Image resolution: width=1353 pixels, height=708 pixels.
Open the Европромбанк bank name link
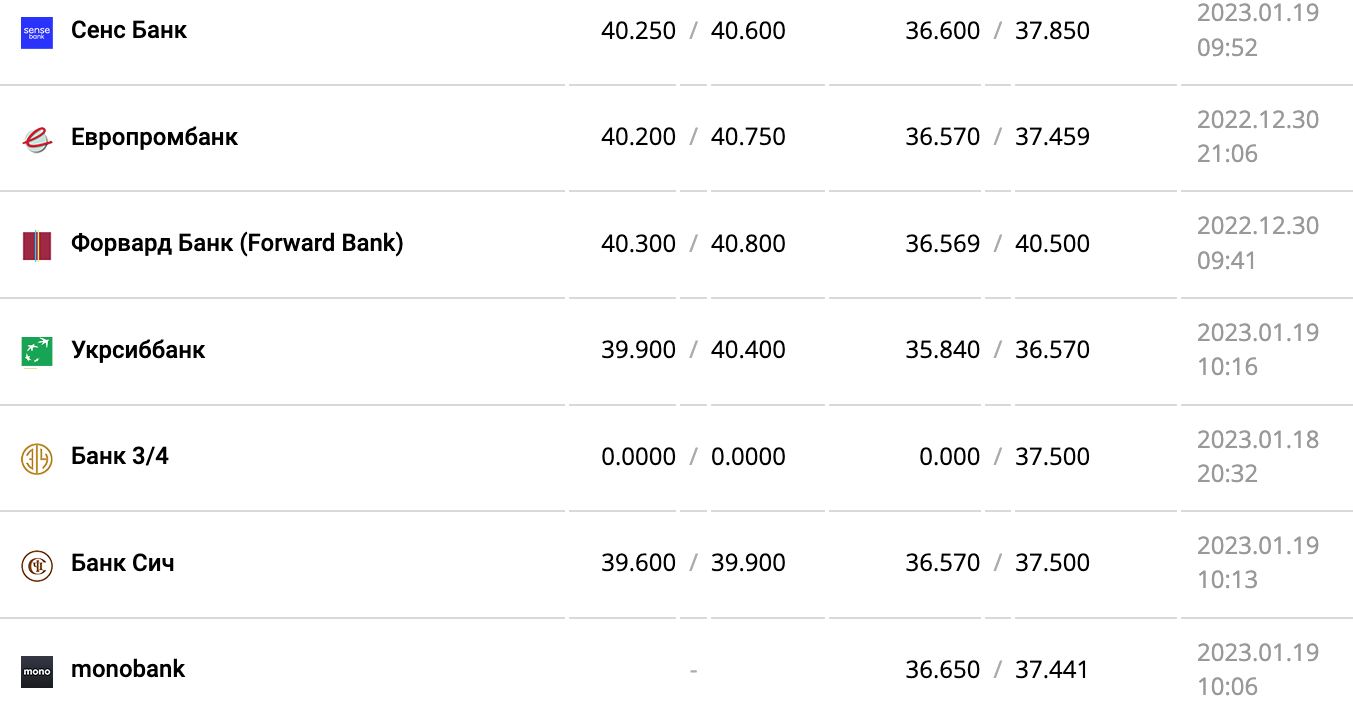point(154,137)
